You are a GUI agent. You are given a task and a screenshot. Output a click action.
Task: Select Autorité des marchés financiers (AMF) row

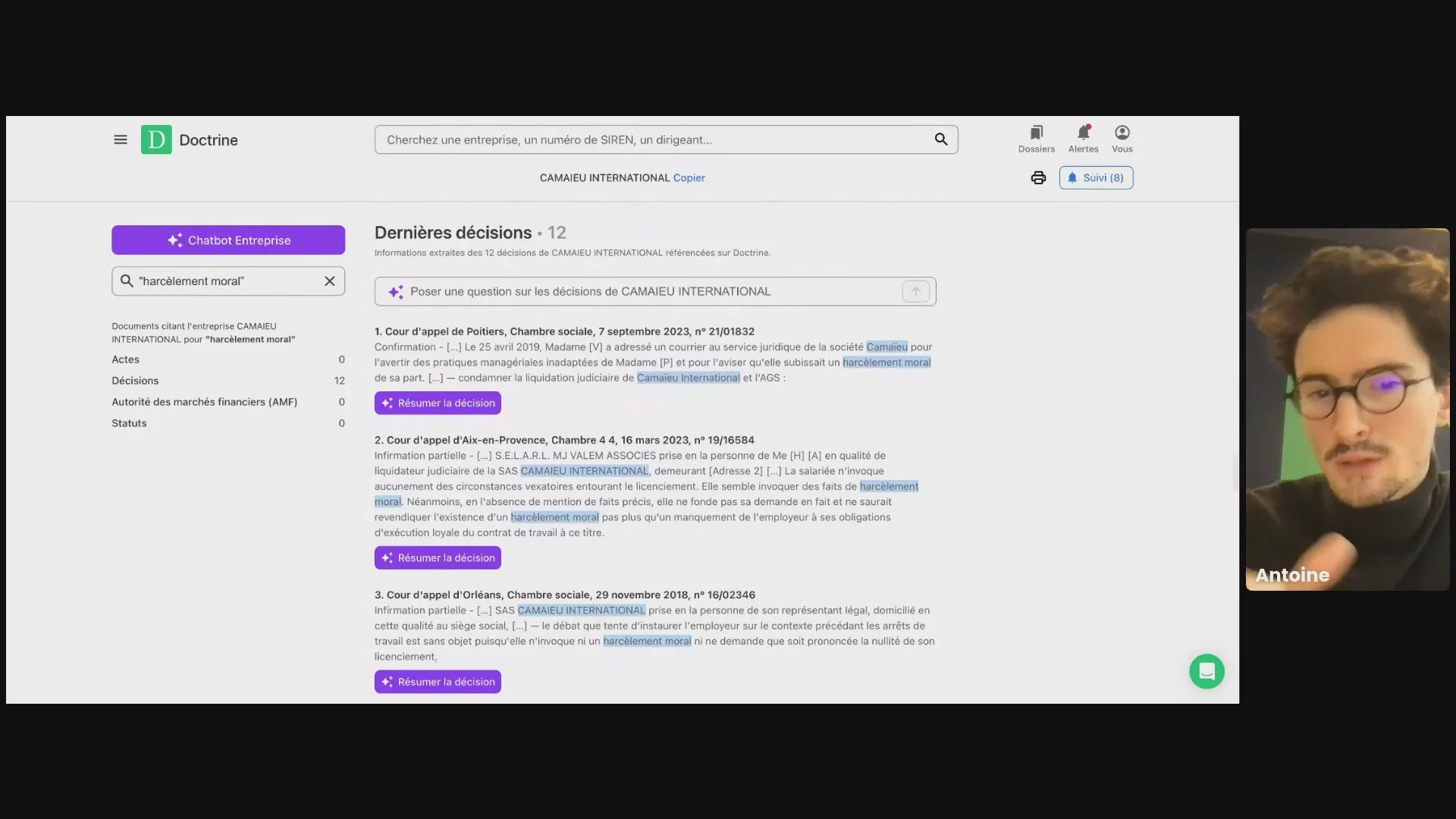tap(228, 402)
